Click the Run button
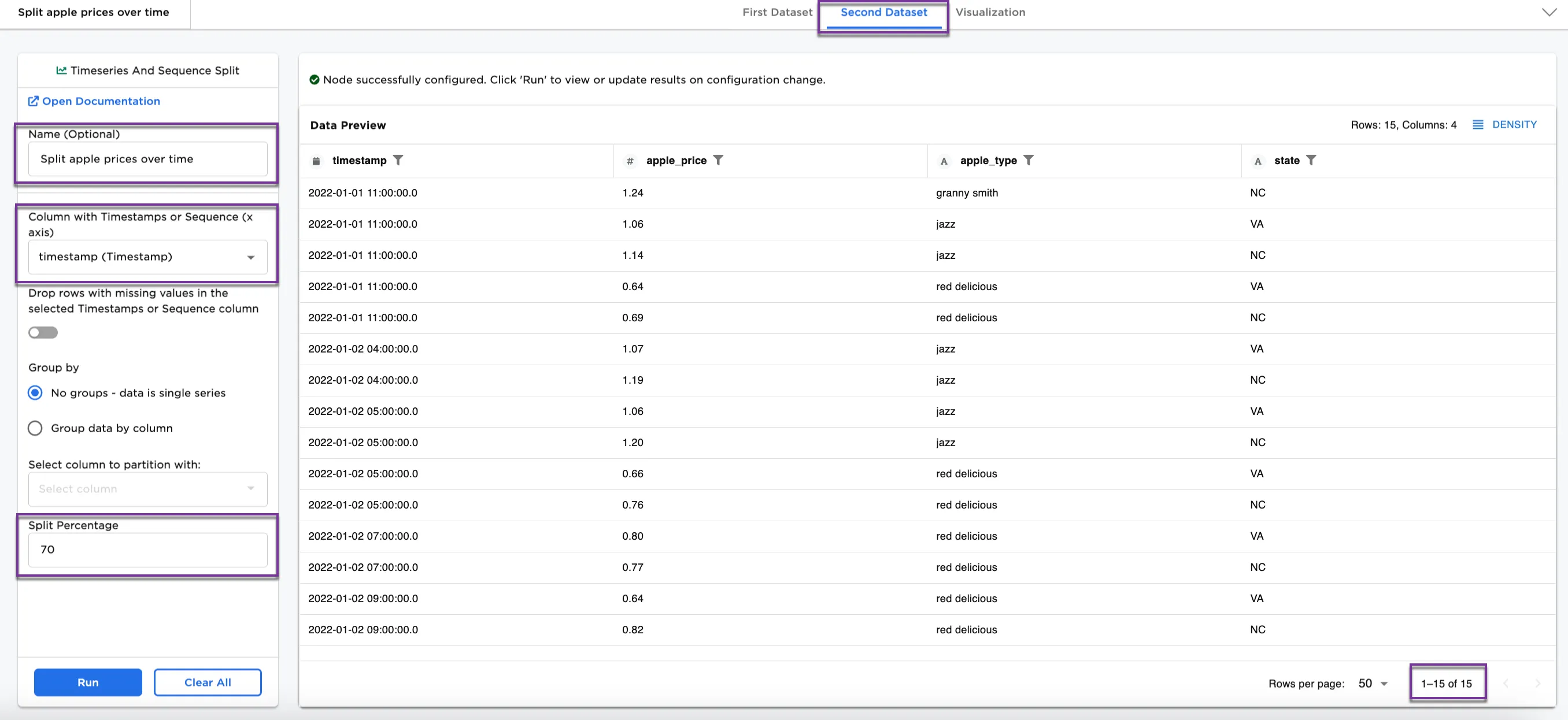 click(x=88, y=682)
